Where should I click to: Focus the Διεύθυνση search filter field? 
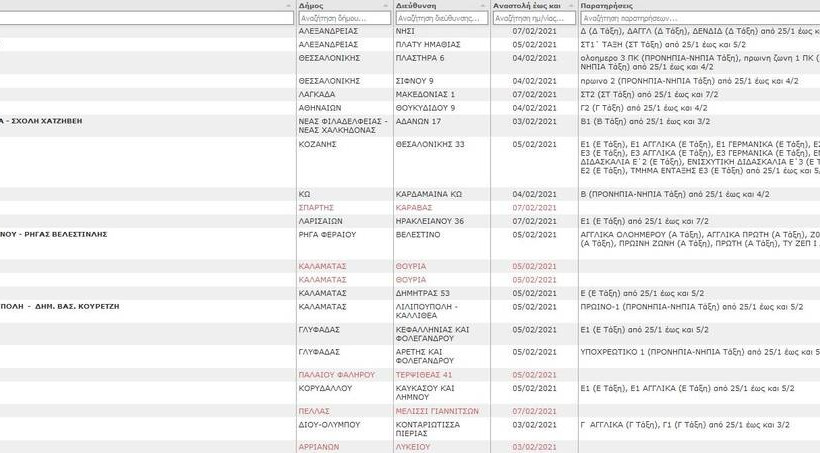click(440, 18)
